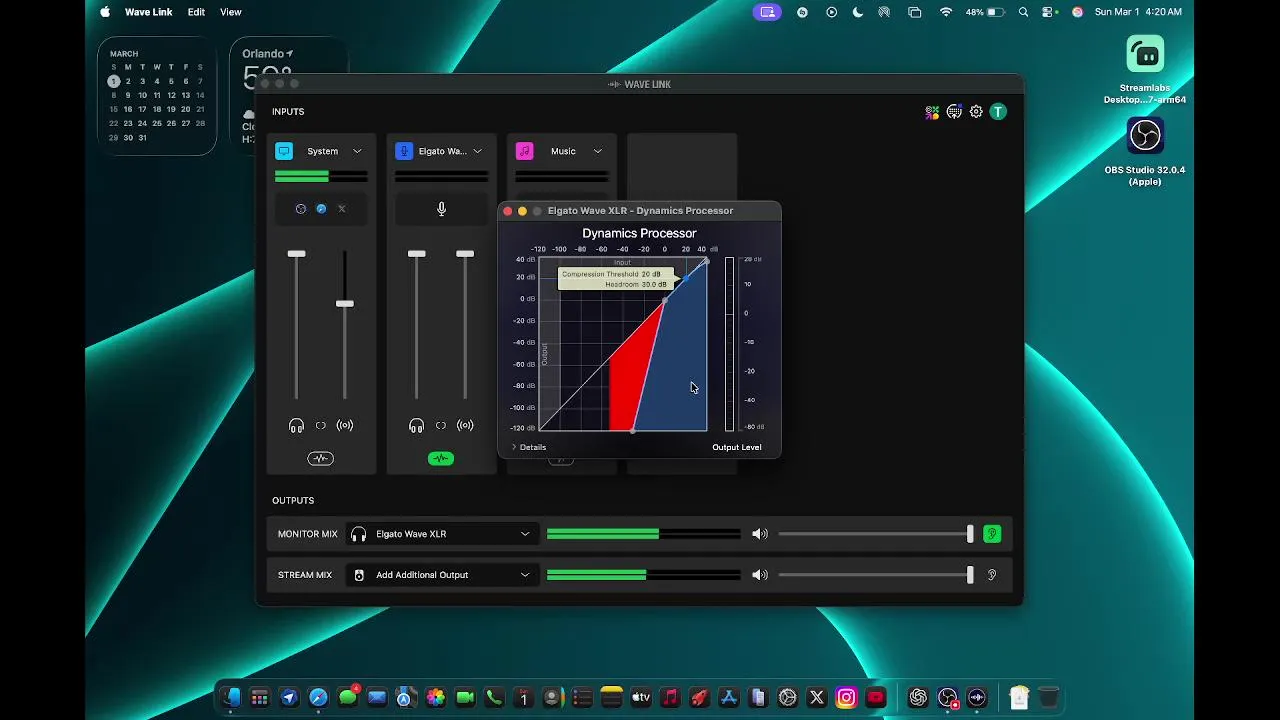This screenshot has height=720, width=1280.
Task: Expand Music channel dropdown chevron
Action: point(597,151)
